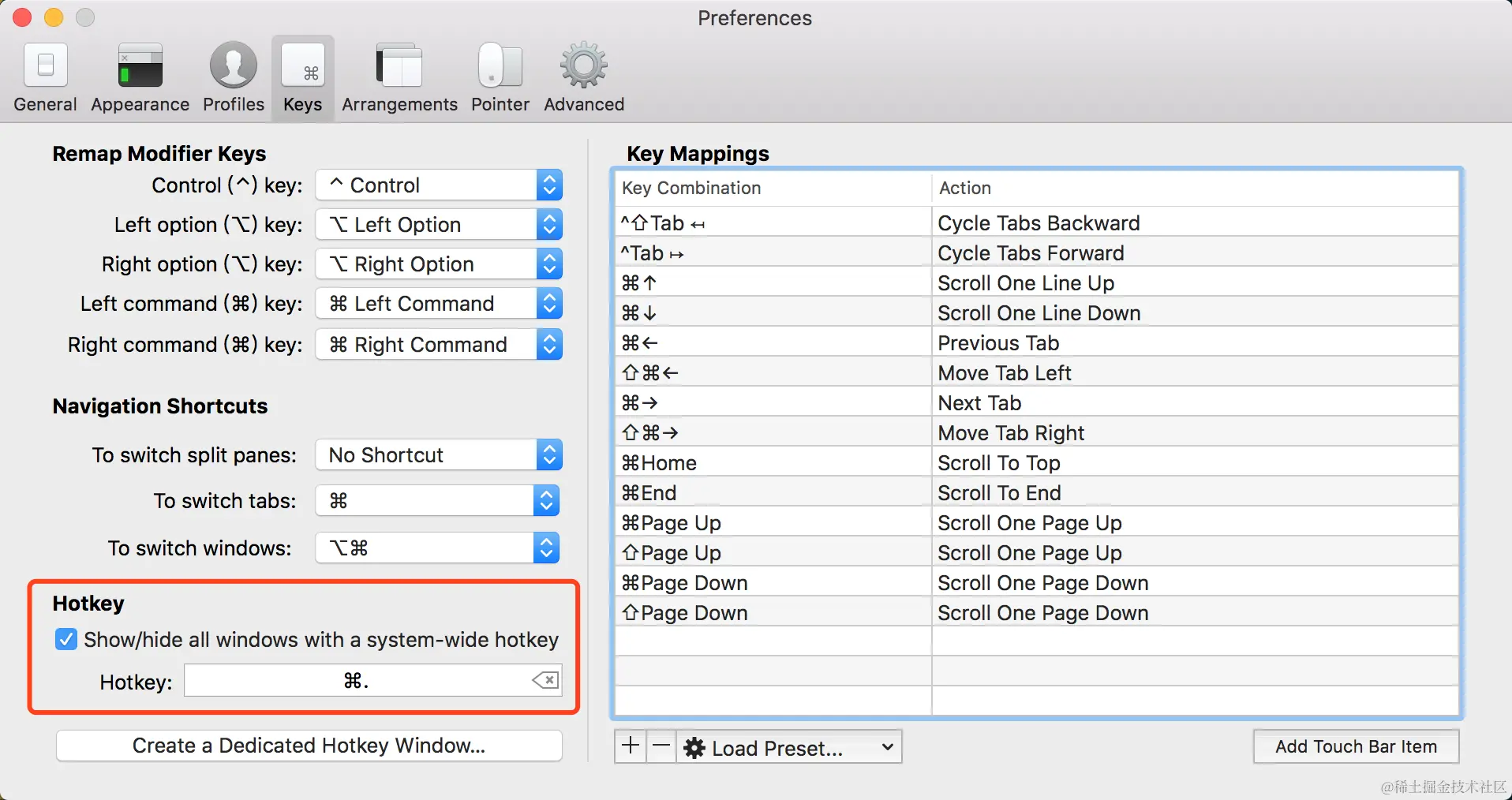
Task: Open the Control key remap dropdown
Action: (x=439, y=185)
